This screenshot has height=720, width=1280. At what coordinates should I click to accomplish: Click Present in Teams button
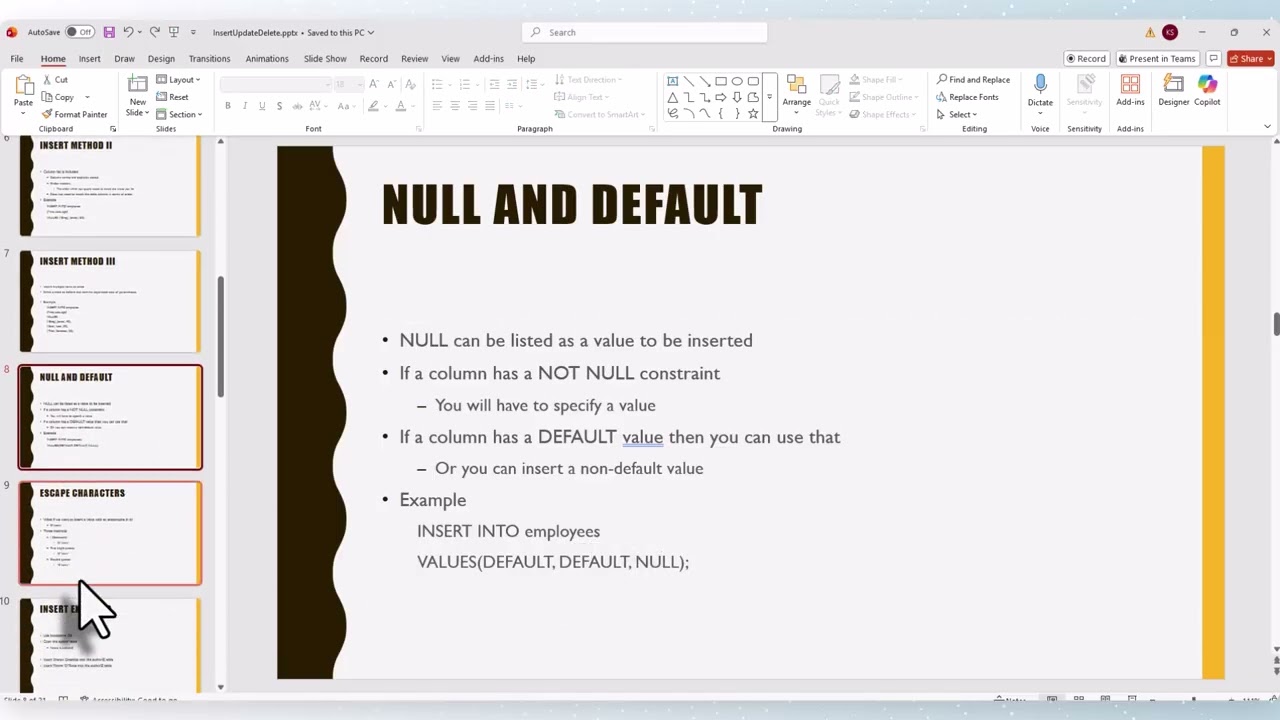1157,58
